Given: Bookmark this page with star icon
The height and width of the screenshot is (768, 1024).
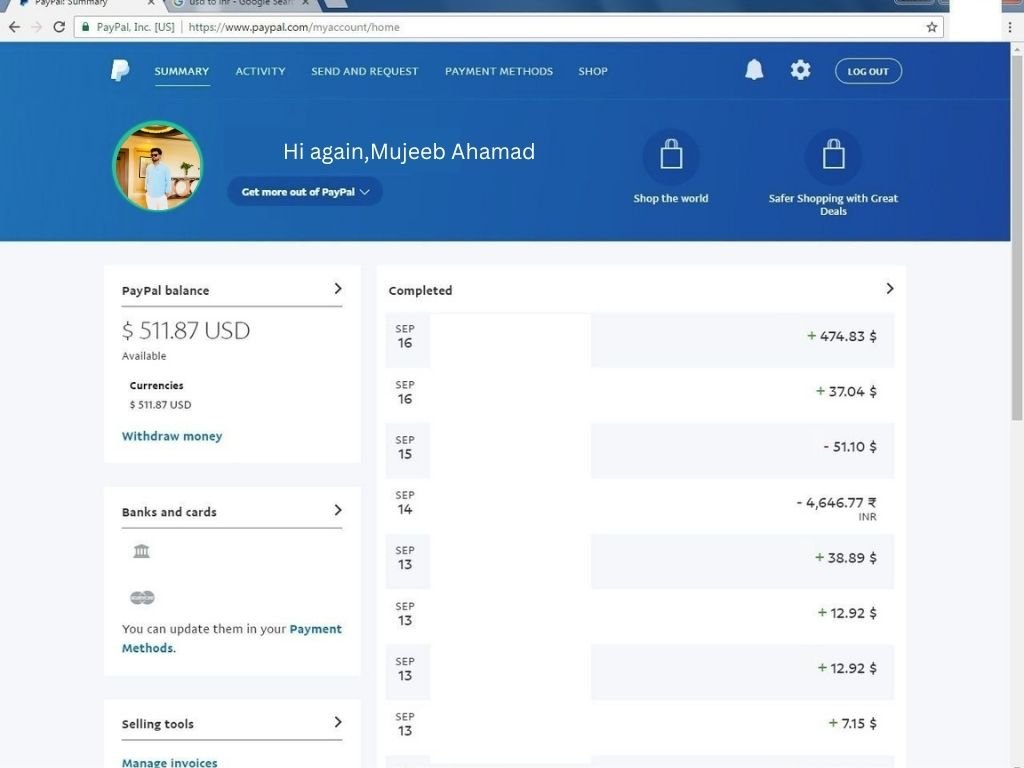Looking at the screenshot, I should pyautogui.click(x=932, y=27).
